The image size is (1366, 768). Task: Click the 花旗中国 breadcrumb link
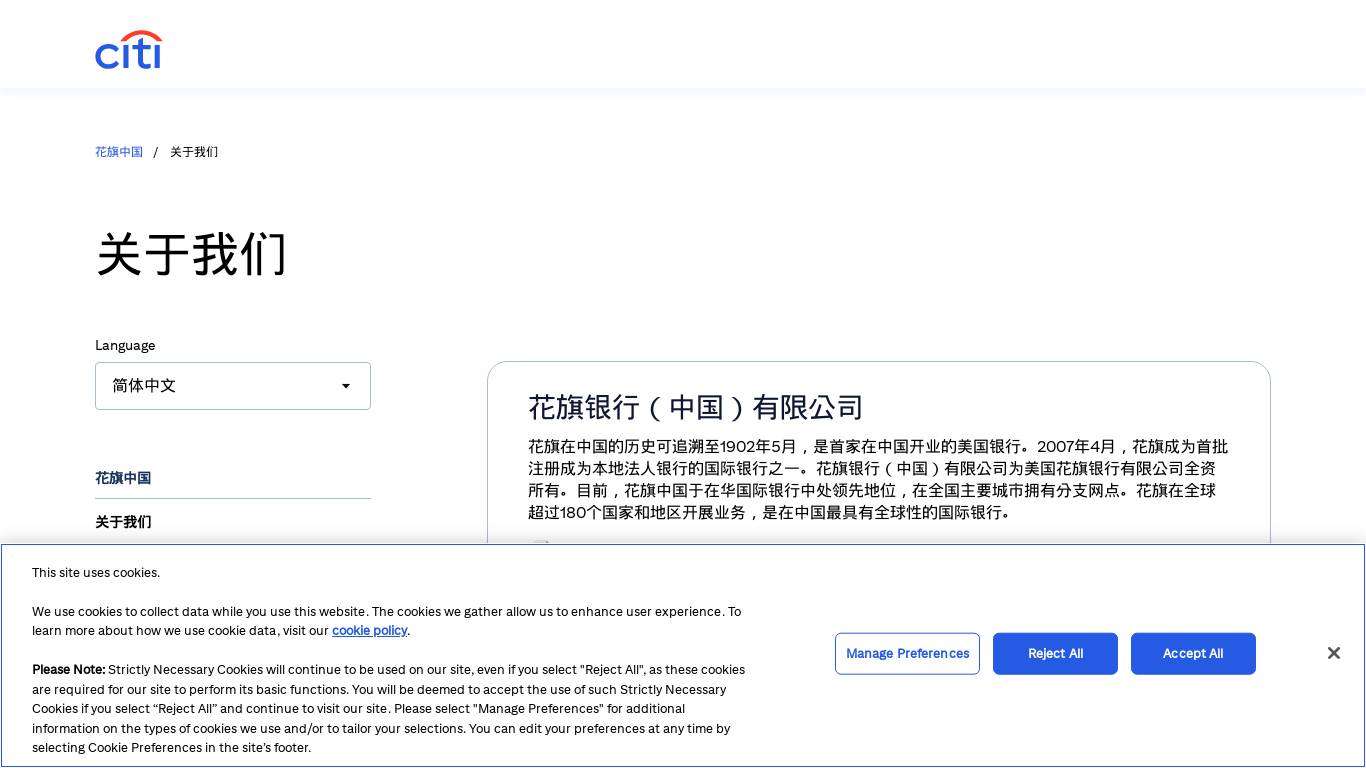coord(119,152)
